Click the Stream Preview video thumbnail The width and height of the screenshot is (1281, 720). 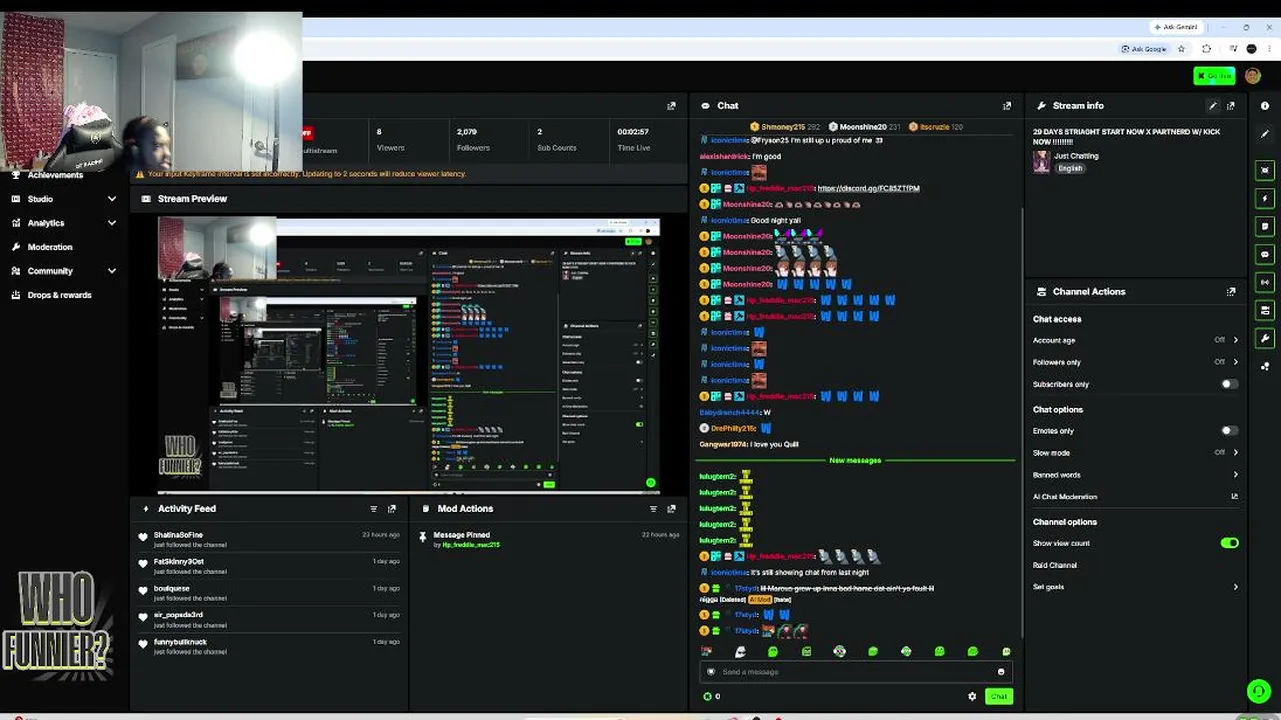pyautogui.click(x=409, y=355)
